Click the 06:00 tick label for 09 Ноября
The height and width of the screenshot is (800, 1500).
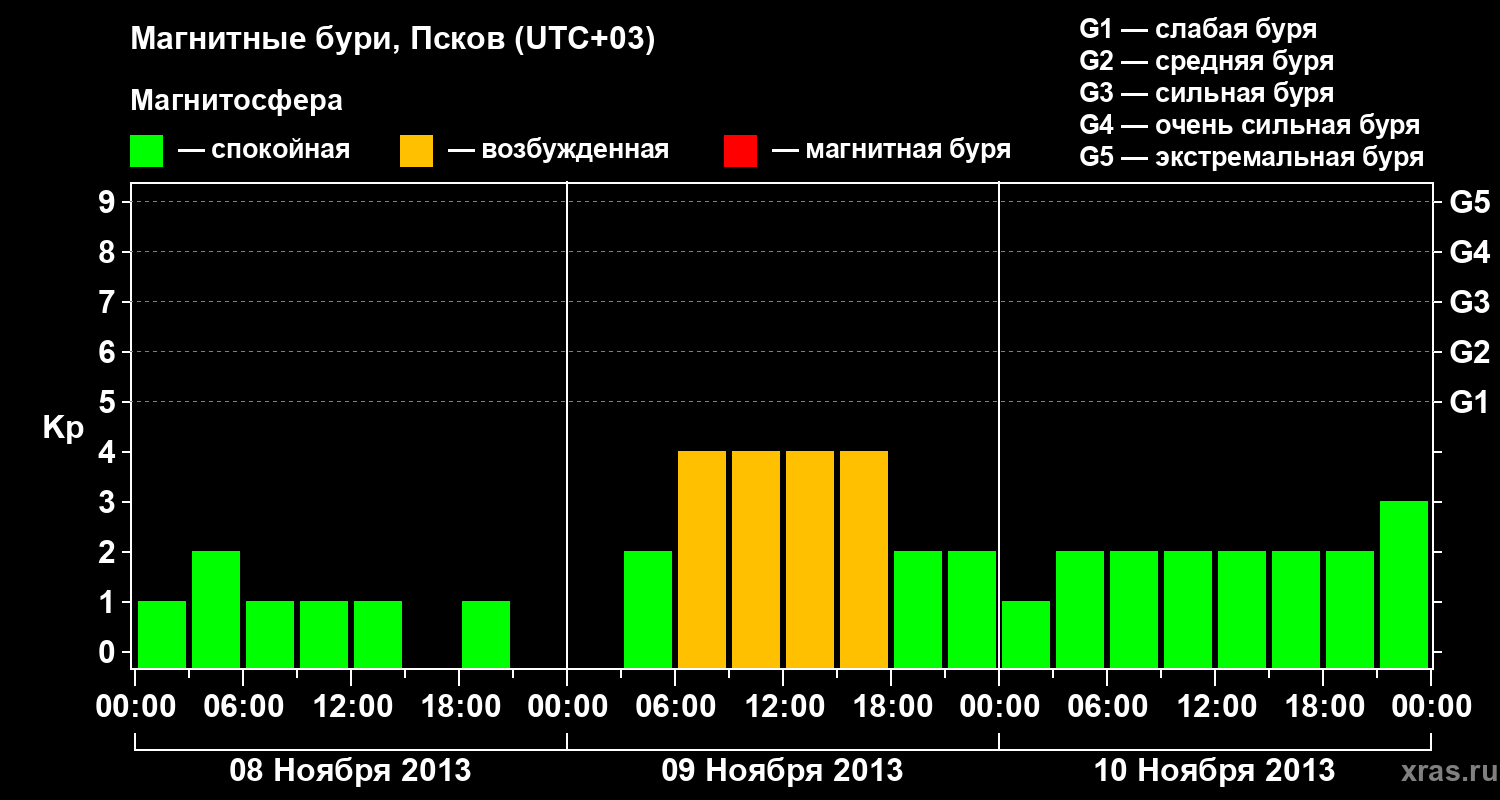[675, 706]
